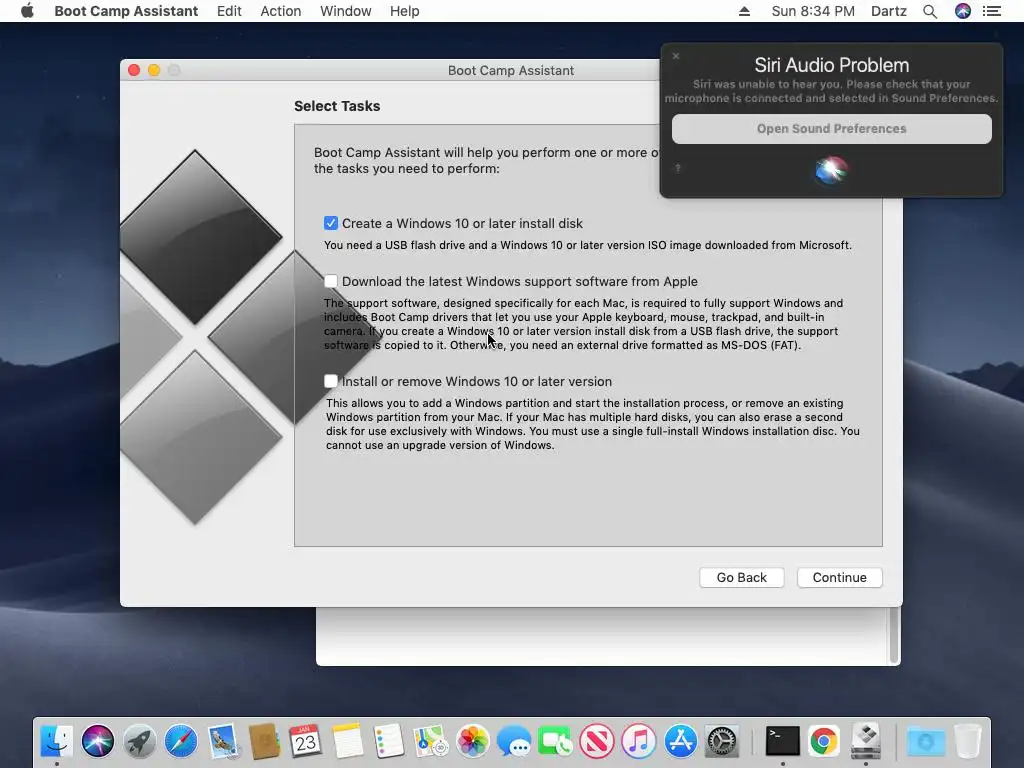Open the Action menu
This screenshot has width=1024, height=768.
pyautogui.click(x=281, y=11)
